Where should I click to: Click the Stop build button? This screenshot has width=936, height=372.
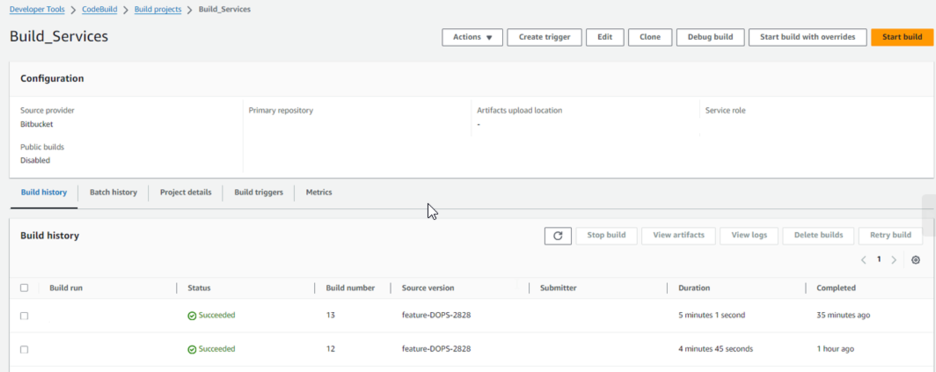(x=606, y=235)
